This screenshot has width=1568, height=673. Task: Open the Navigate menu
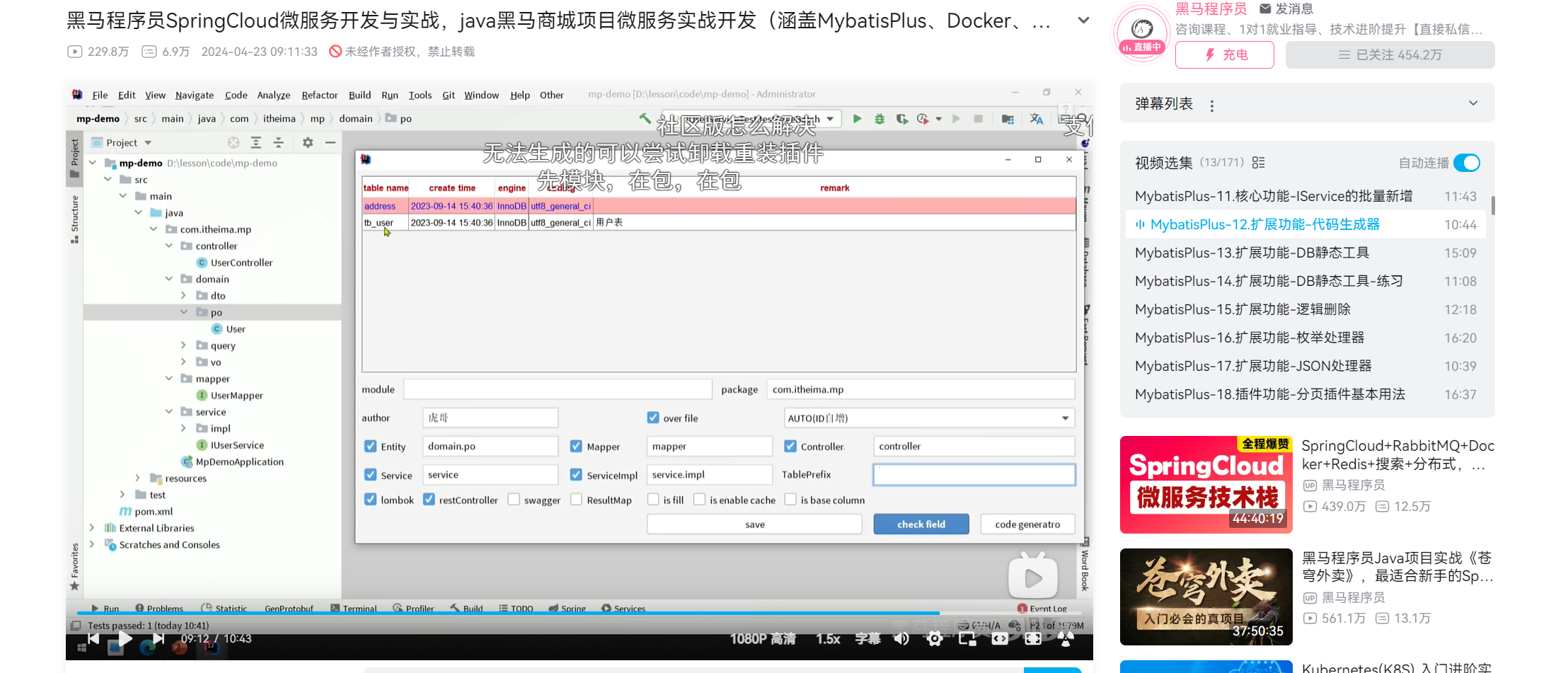pos(195,94)
